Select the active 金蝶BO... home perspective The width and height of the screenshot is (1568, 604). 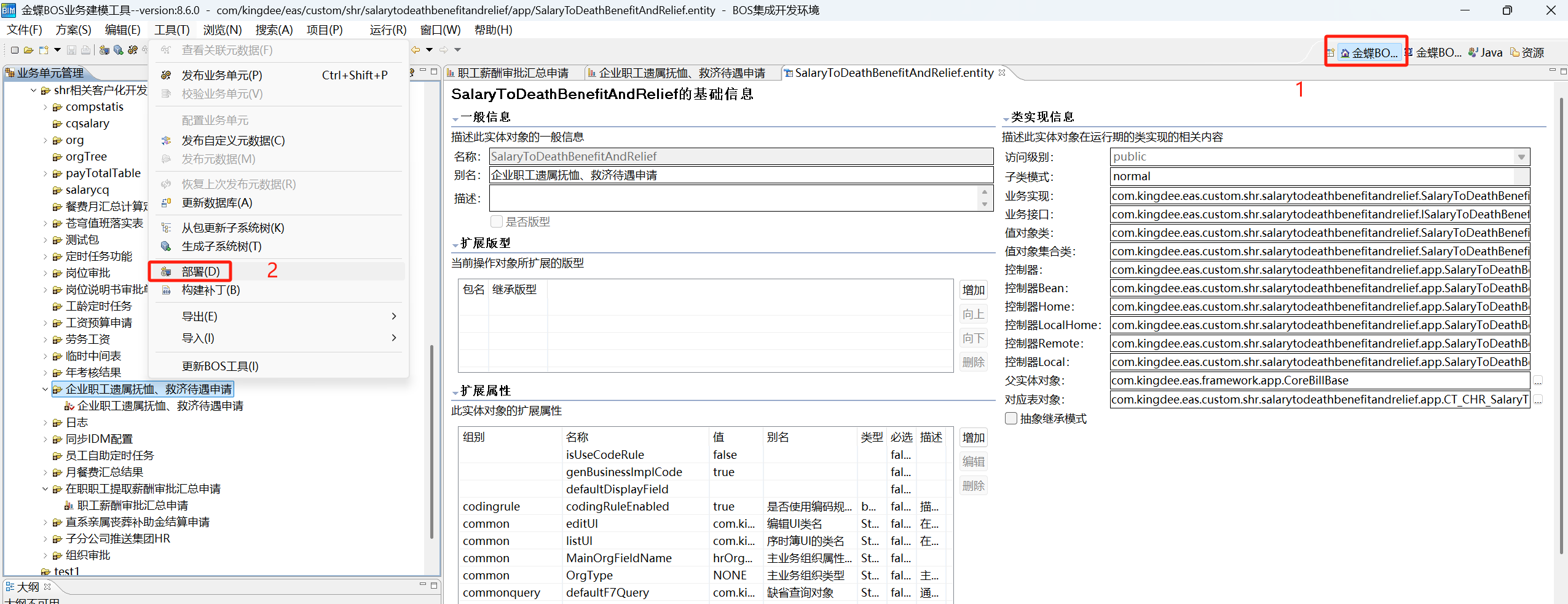pos(1369,53)
